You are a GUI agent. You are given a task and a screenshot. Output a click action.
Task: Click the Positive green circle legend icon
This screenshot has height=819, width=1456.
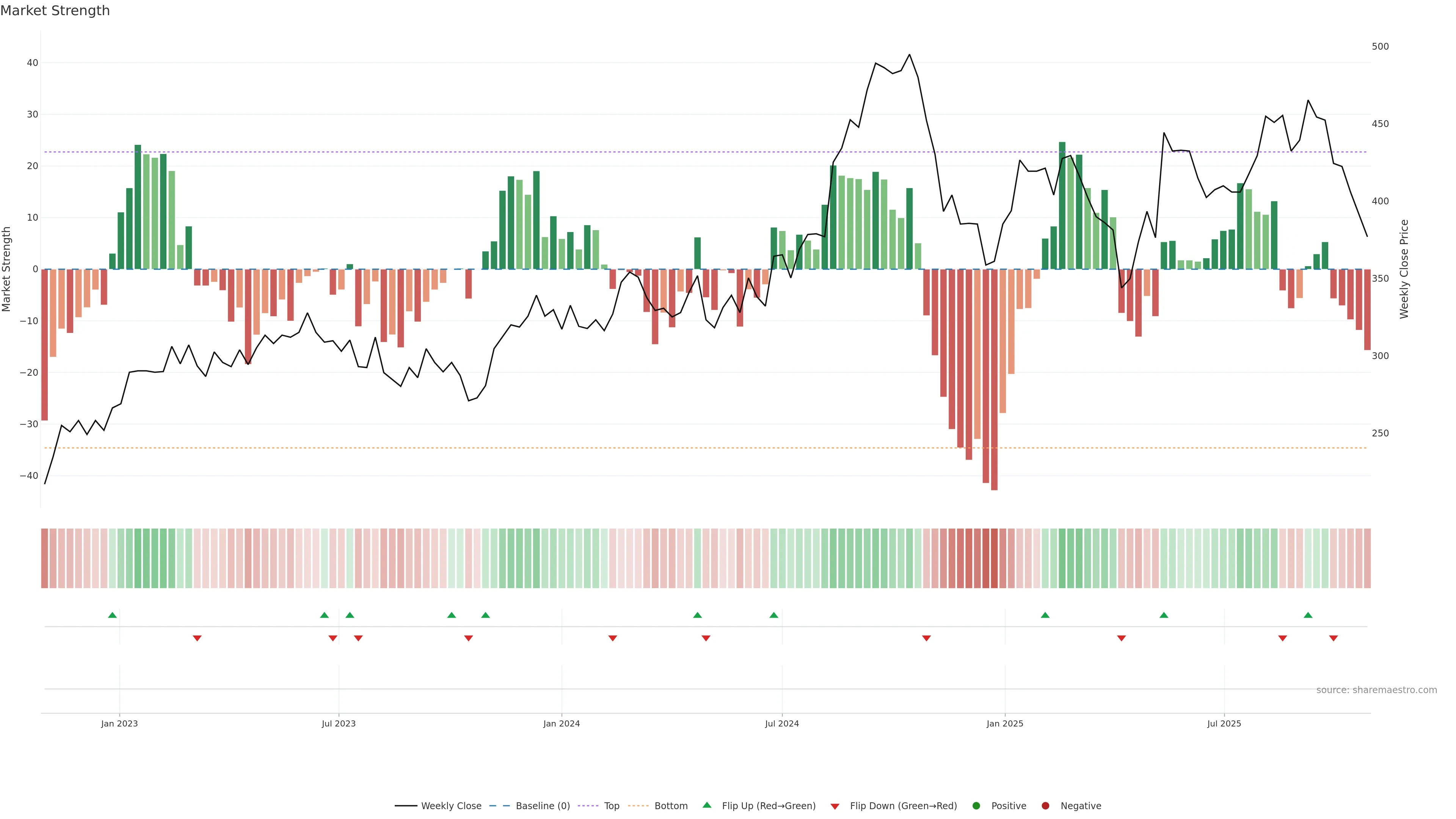pos(976,806)
